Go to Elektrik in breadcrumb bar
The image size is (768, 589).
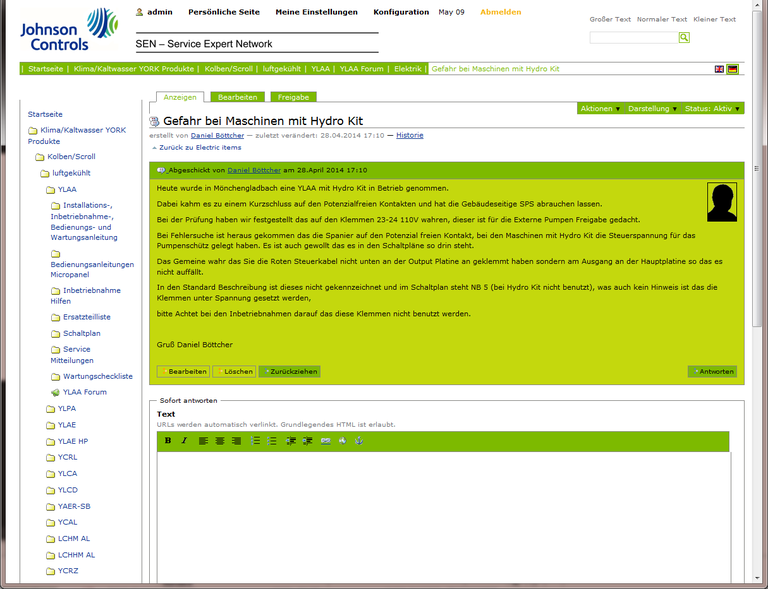click(x=408, y=69)
